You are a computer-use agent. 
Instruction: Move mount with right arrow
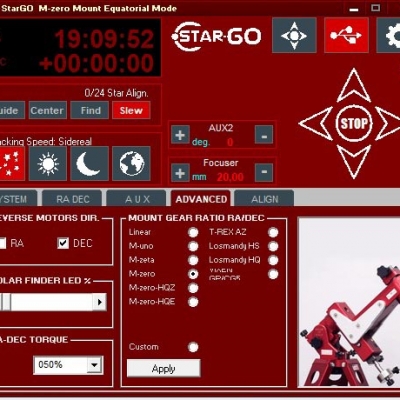point(389,123)
